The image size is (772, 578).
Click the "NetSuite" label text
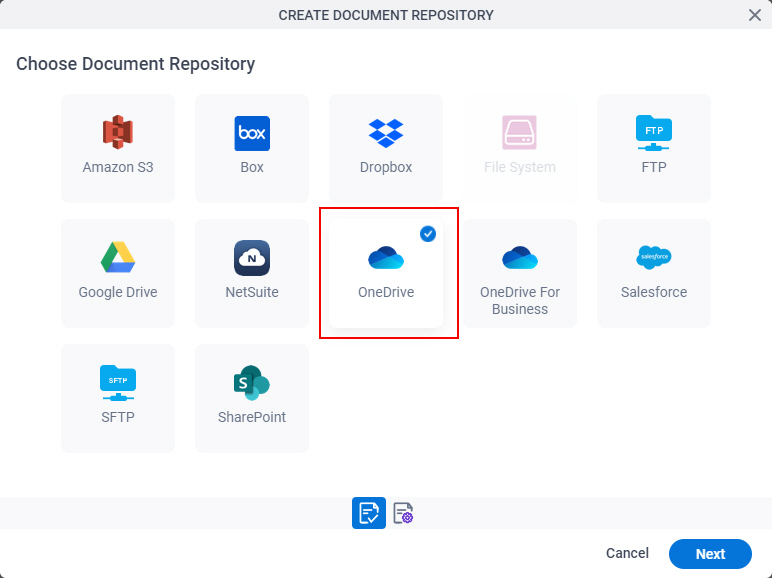(x=252, y=292)
